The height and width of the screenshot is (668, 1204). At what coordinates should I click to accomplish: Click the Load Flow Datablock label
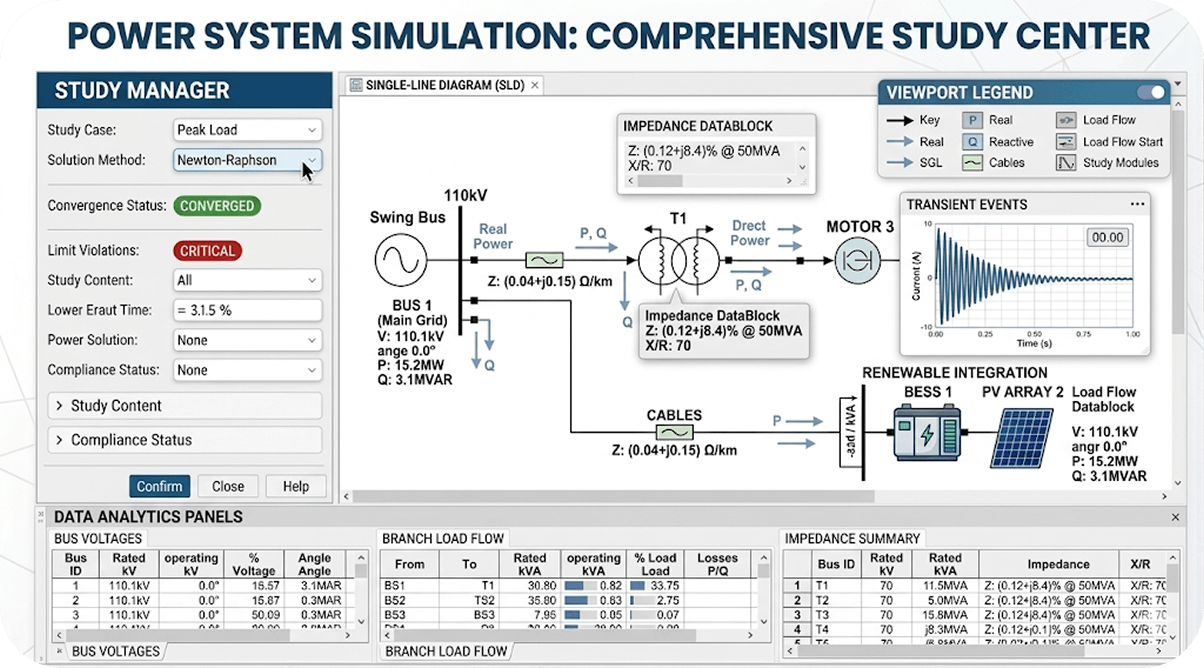coord(1104,400)
